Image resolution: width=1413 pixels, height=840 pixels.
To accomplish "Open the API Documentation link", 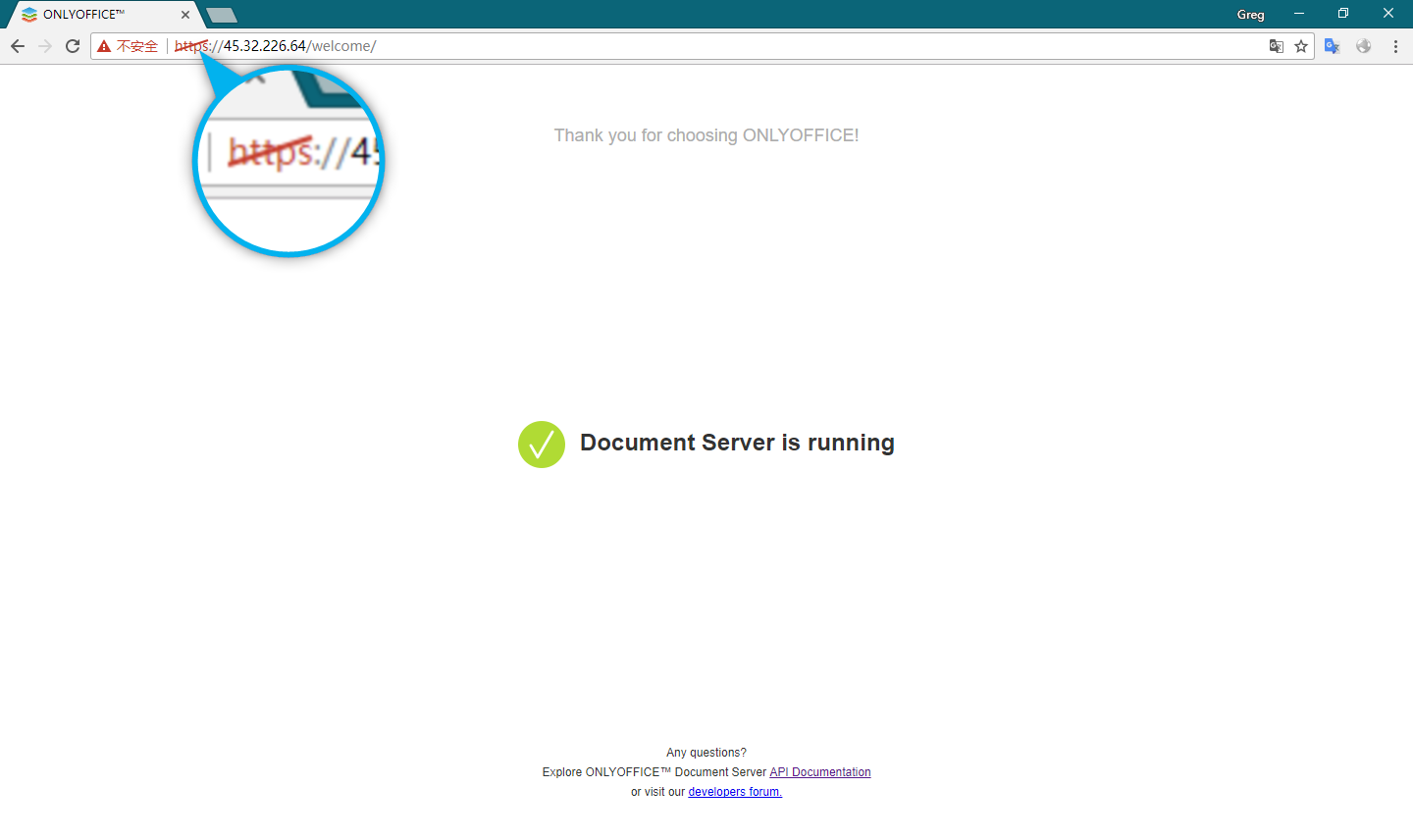I will pos(820,772).
